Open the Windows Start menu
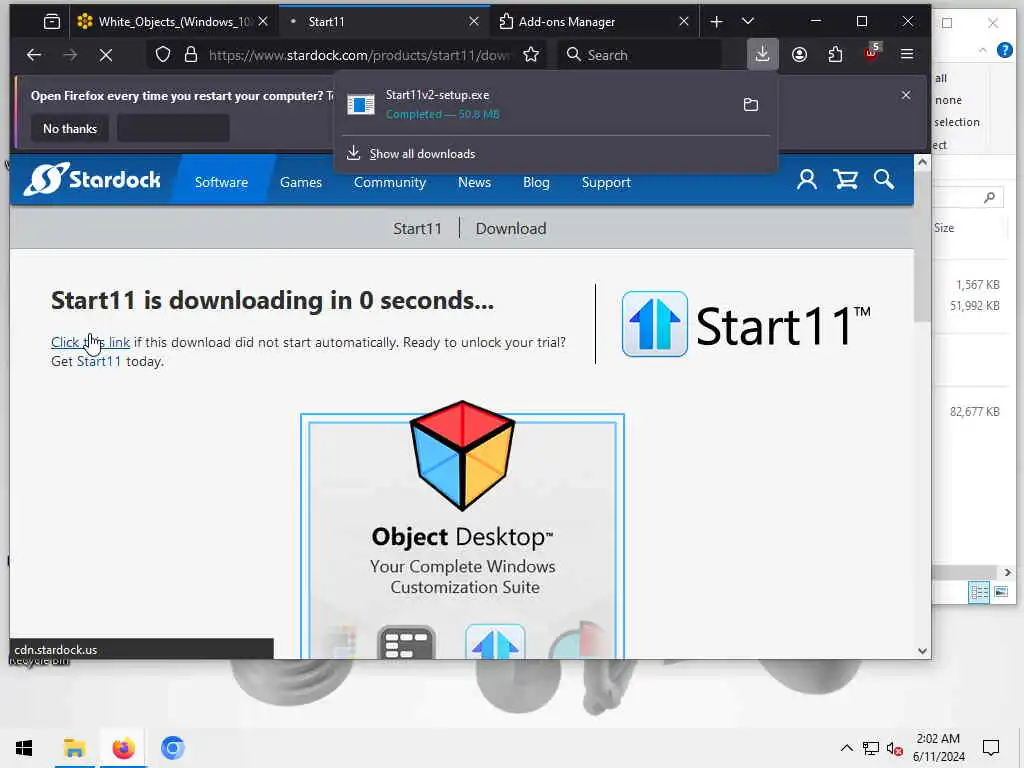Image resolution: width=1024 pixels, height=768 pixels. pos(24,748)
